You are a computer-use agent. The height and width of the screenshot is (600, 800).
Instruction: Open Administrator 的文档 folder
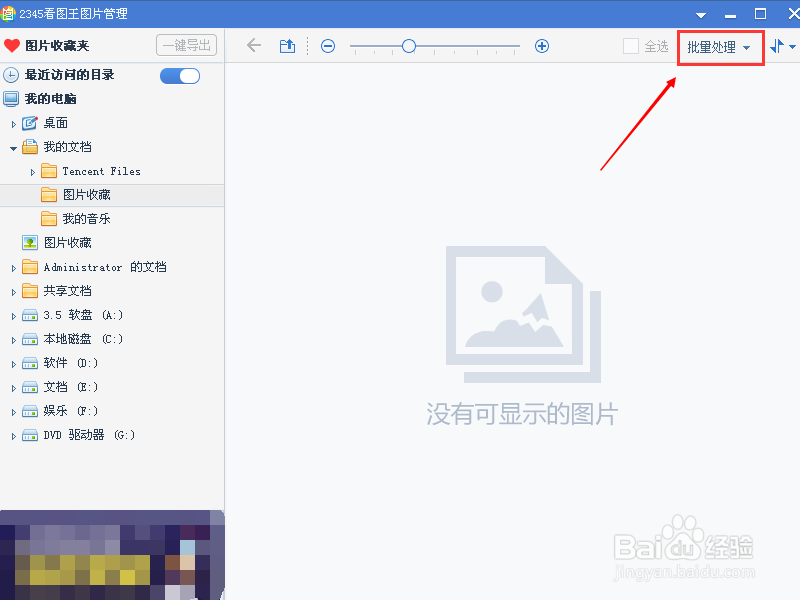coord(105,267)
